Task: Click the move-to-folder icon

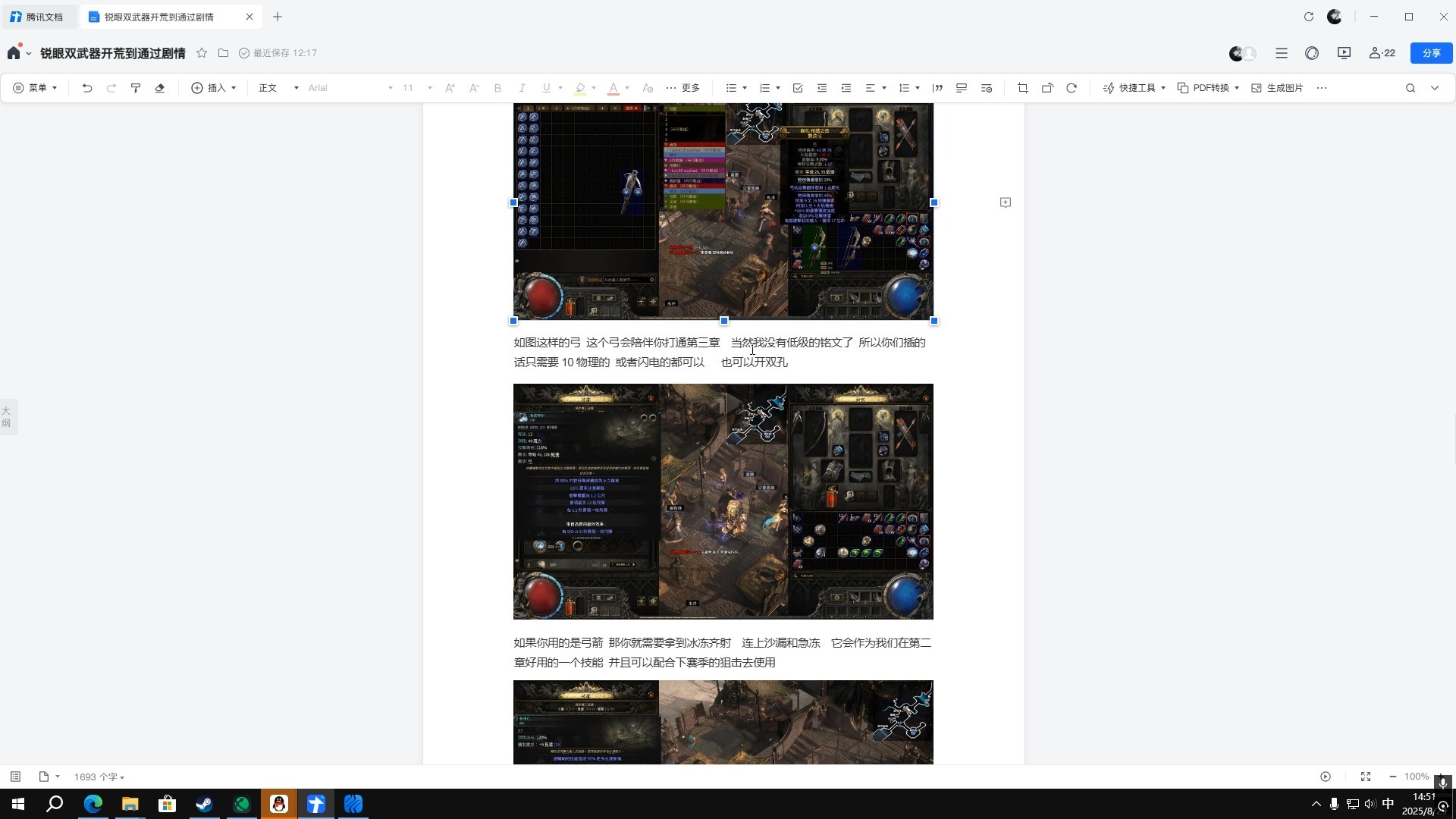Action: [223, 53]
